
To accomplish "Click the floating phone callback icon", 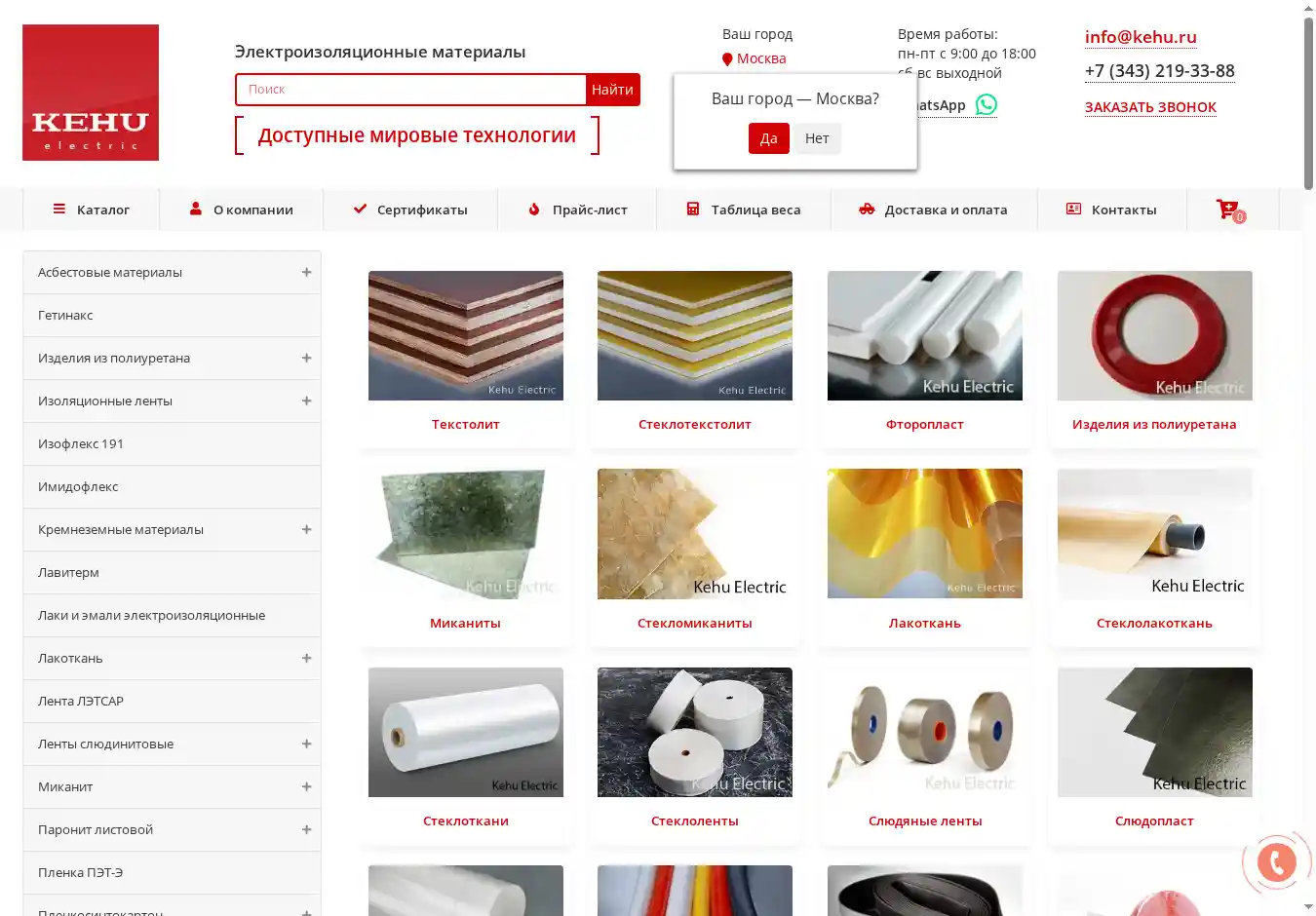I will tap(1276, 861).
